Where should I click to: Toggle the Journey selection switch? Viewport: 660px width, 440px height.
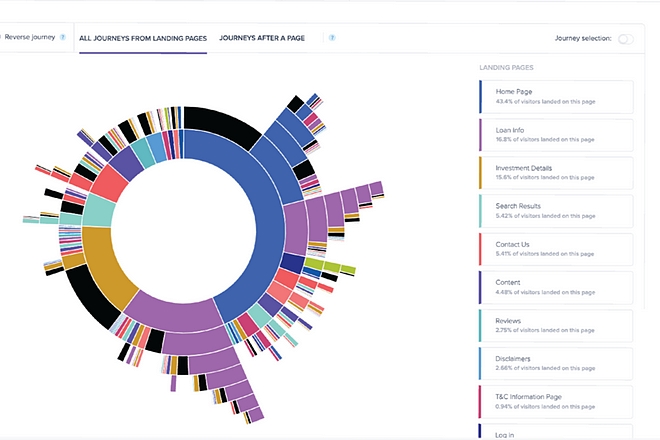tap(626, 39)
